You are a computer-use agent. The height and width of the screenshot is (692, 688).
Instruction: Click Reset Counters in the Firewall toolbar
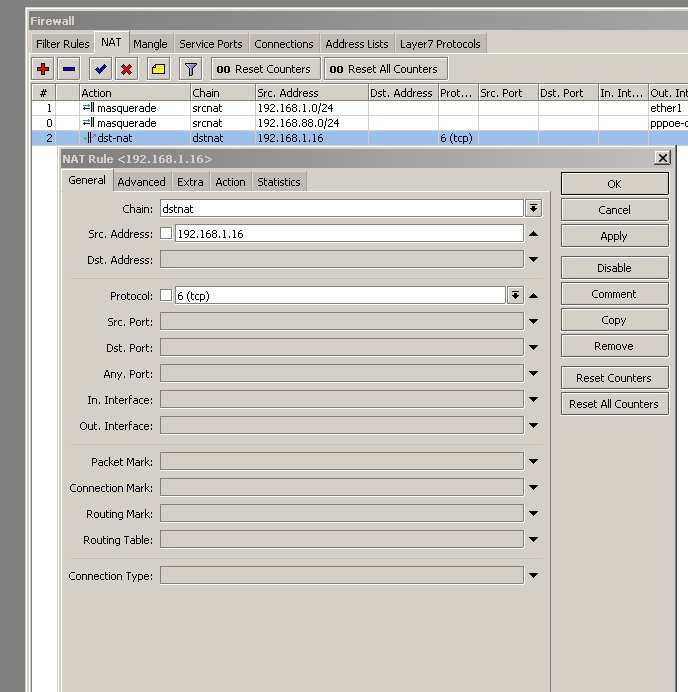(x=266, y=69)
